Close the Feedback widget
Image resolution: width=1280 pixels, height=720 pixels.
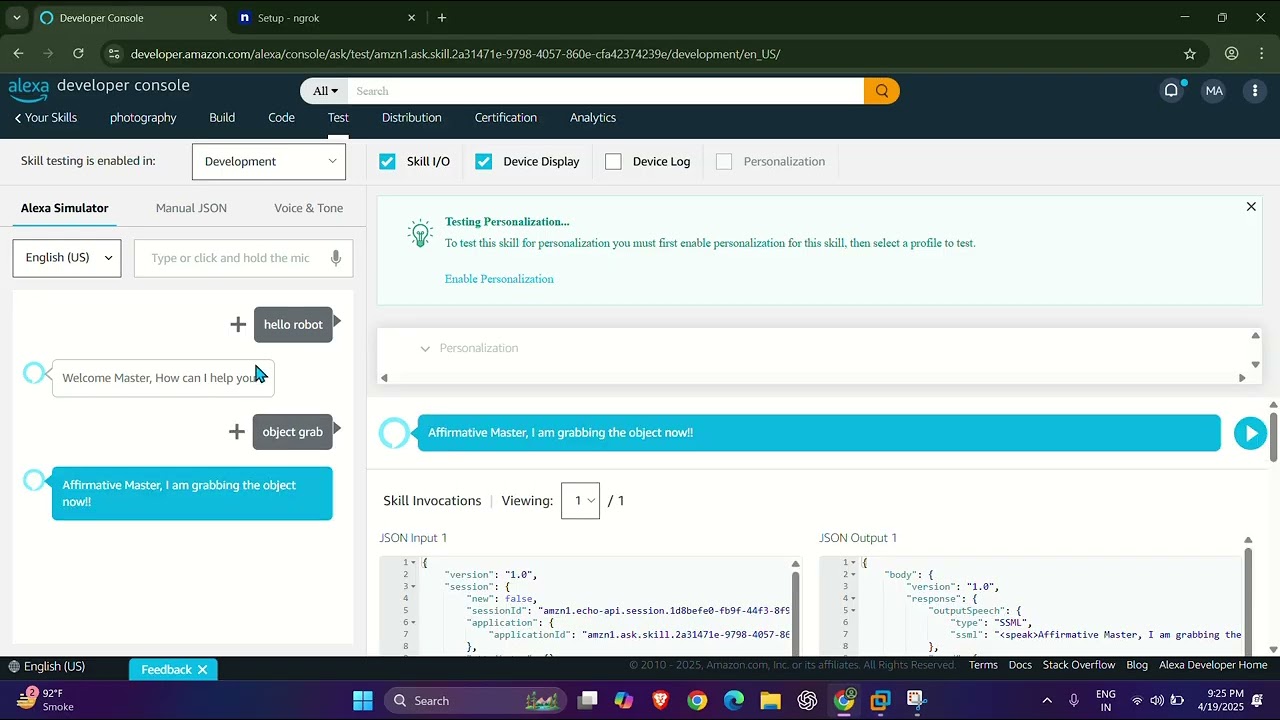point(202,670)
